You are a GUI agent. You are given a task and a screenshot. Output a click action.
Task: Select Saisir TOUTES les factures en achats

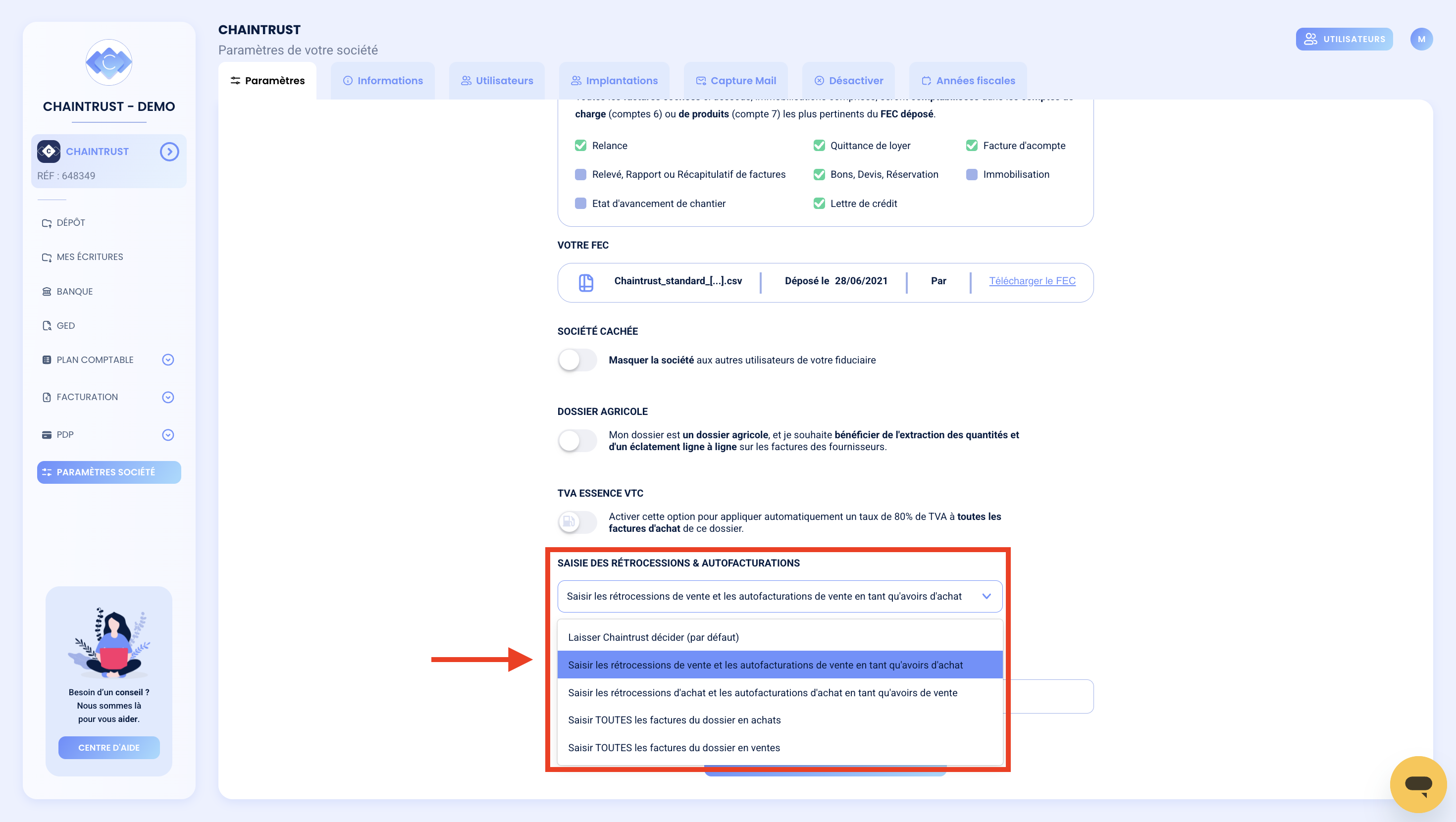click(780, 719)
